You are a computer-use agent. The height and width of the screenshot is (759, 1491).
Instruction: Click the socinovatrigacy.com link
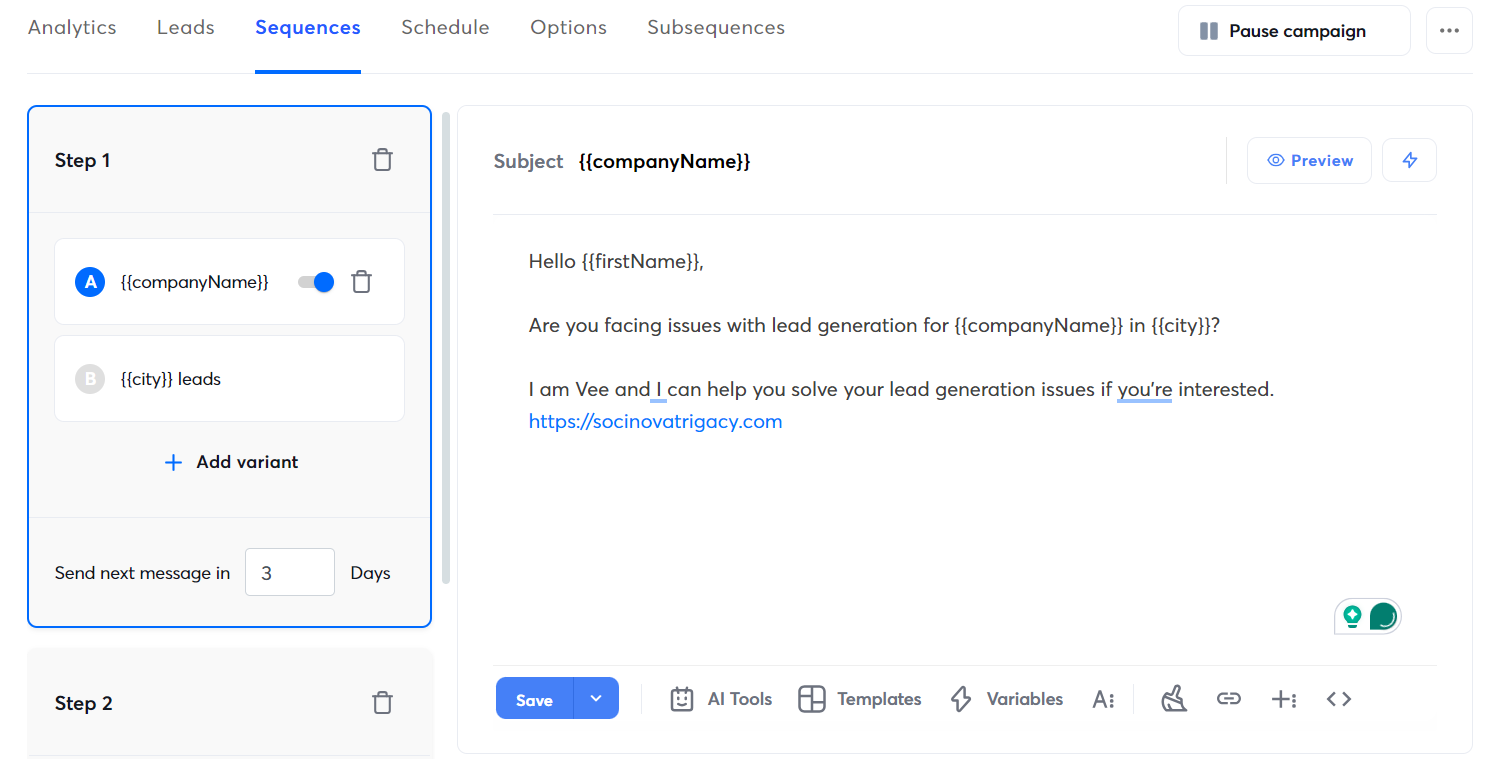pos(655,421)
